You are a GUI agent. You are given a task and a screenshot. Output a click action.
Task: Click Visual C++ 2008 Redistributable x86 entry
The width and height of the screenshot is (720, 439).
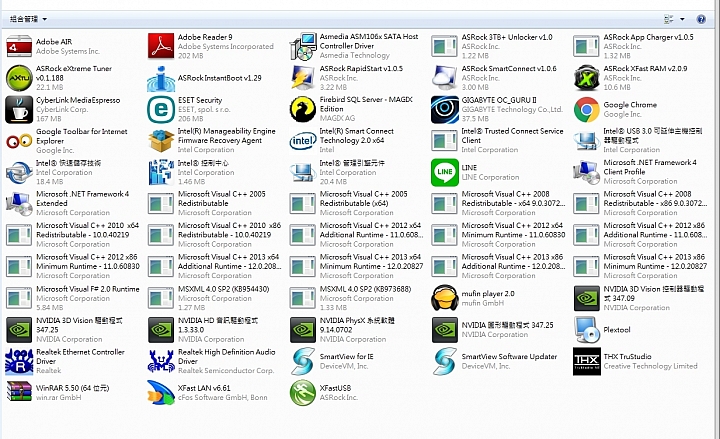point(641,203)
